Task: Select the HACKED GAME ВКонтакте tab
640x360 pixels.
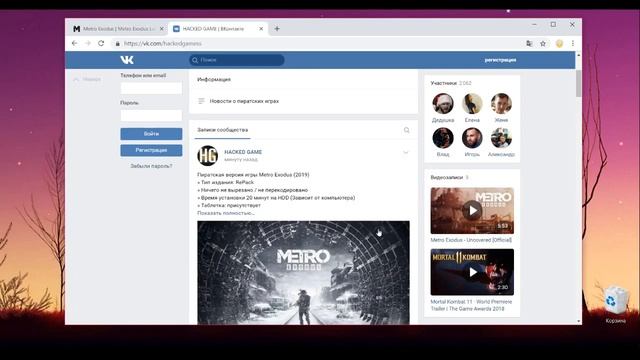Action: coord(218,29)
